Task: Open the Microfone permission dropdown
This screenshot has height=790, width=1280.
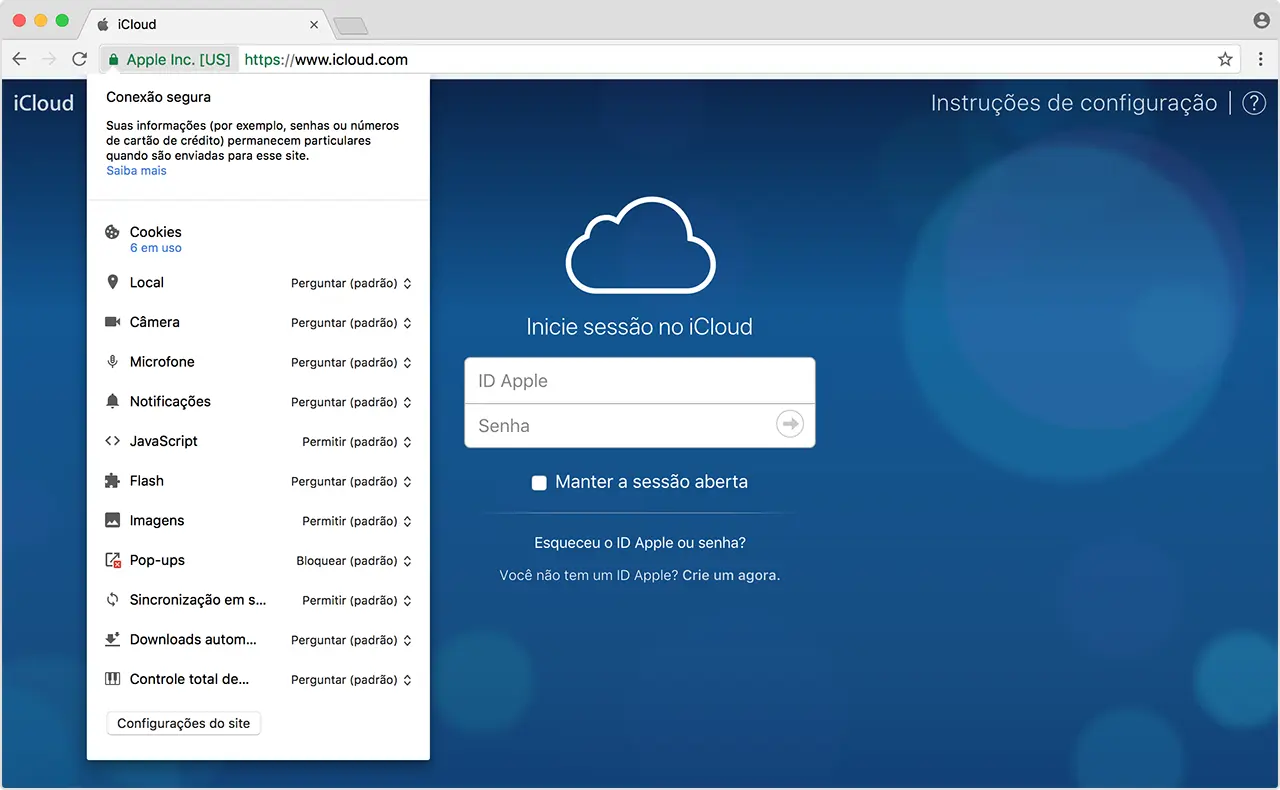Action: [351, 363]
